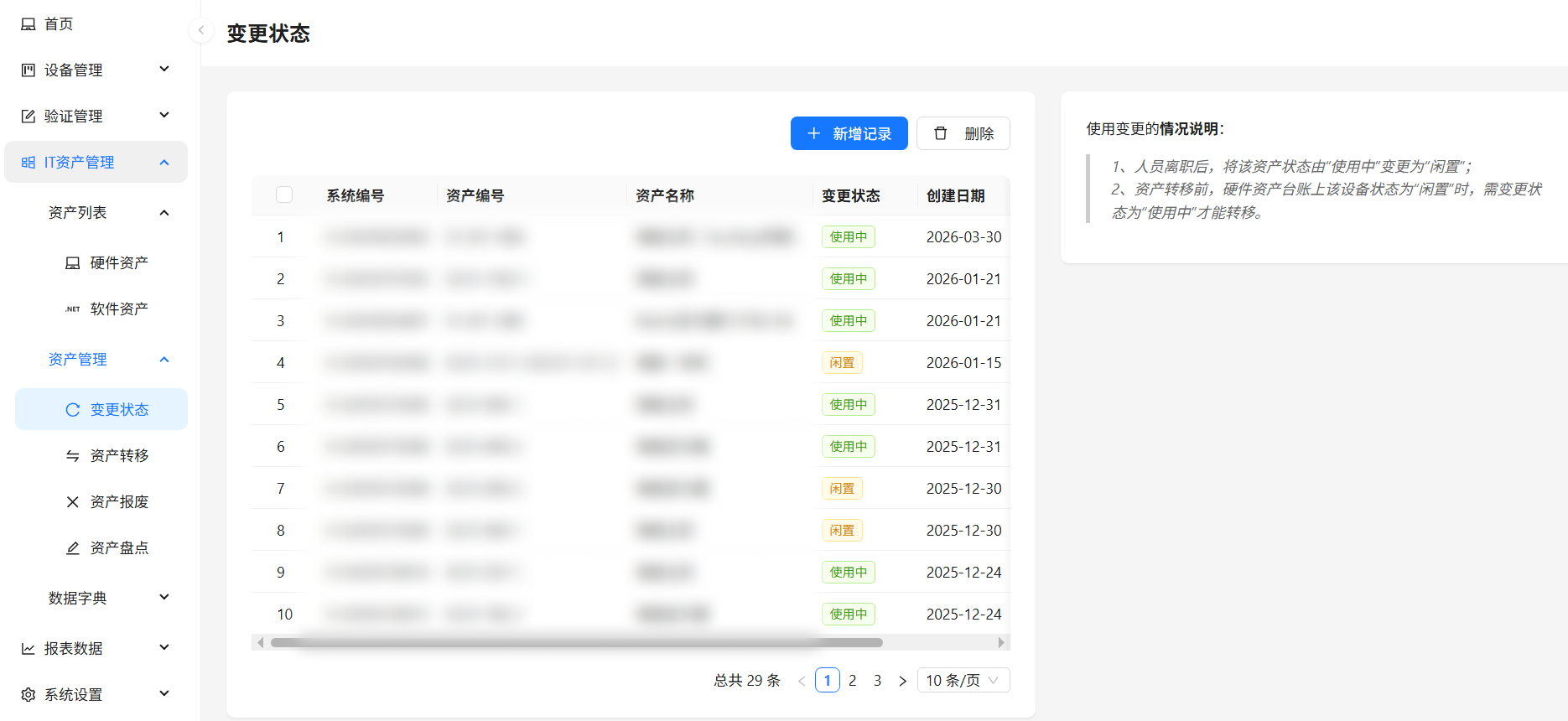Click the 新增记录 button
1568x721 pixels.
849,134
